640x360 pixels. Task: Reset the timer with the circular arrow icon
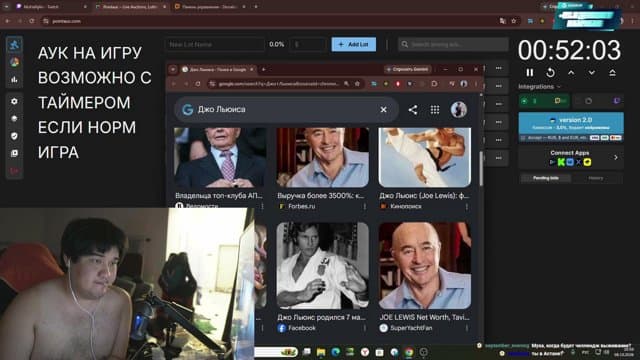click(550, 73)
